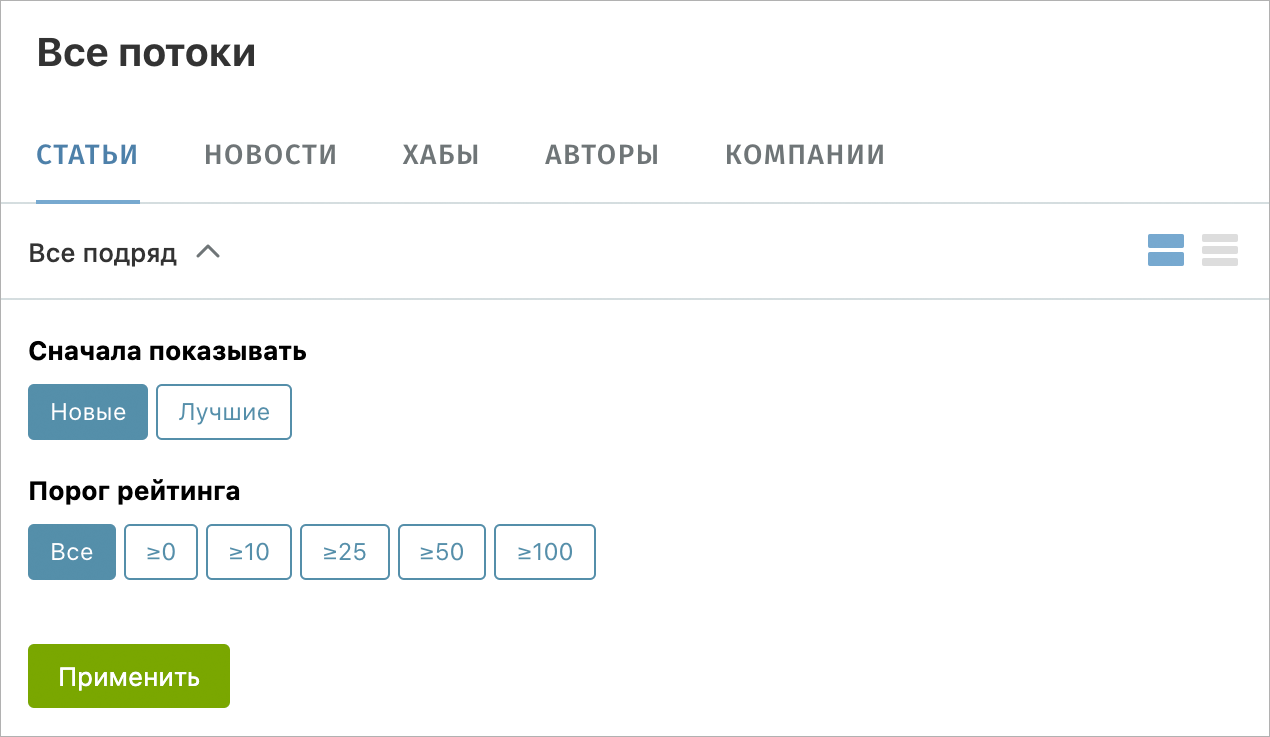Viewport: 1270px width, 737px height.
Task: Switch to card view layout
Action: pos(1165,250)
